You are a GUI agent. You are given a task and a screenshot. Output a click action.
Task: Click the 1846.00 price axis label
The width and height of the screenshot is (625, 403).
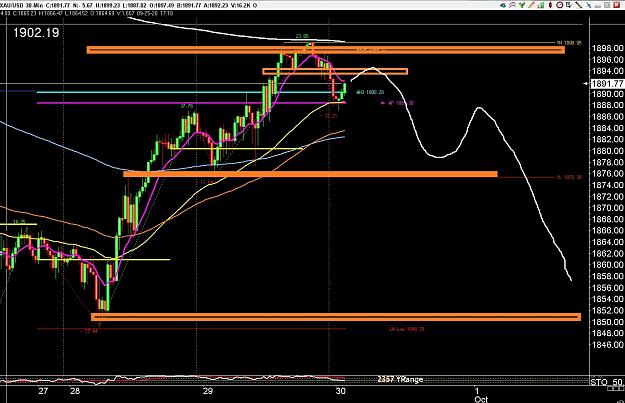tap(607, 344)
